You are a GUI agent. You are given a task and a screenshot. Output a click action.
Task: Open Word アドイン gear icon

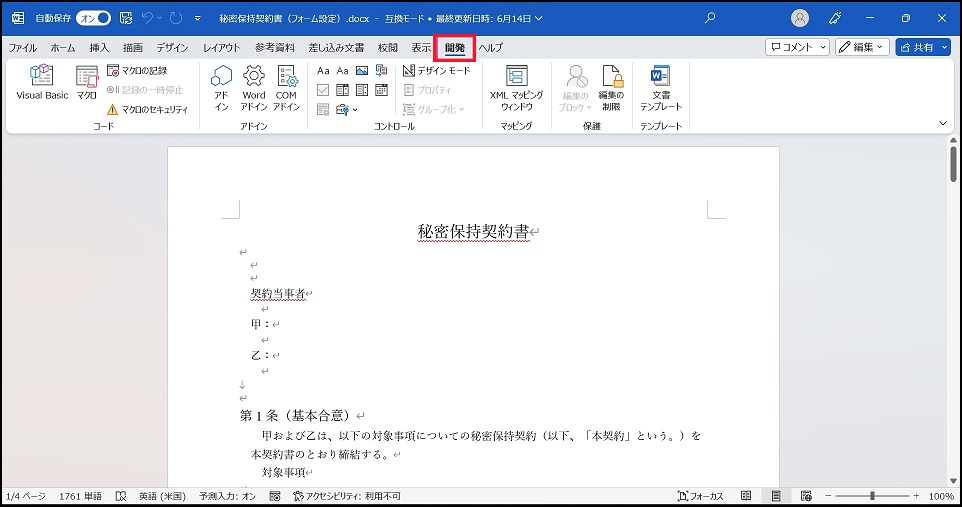point(253,88)
